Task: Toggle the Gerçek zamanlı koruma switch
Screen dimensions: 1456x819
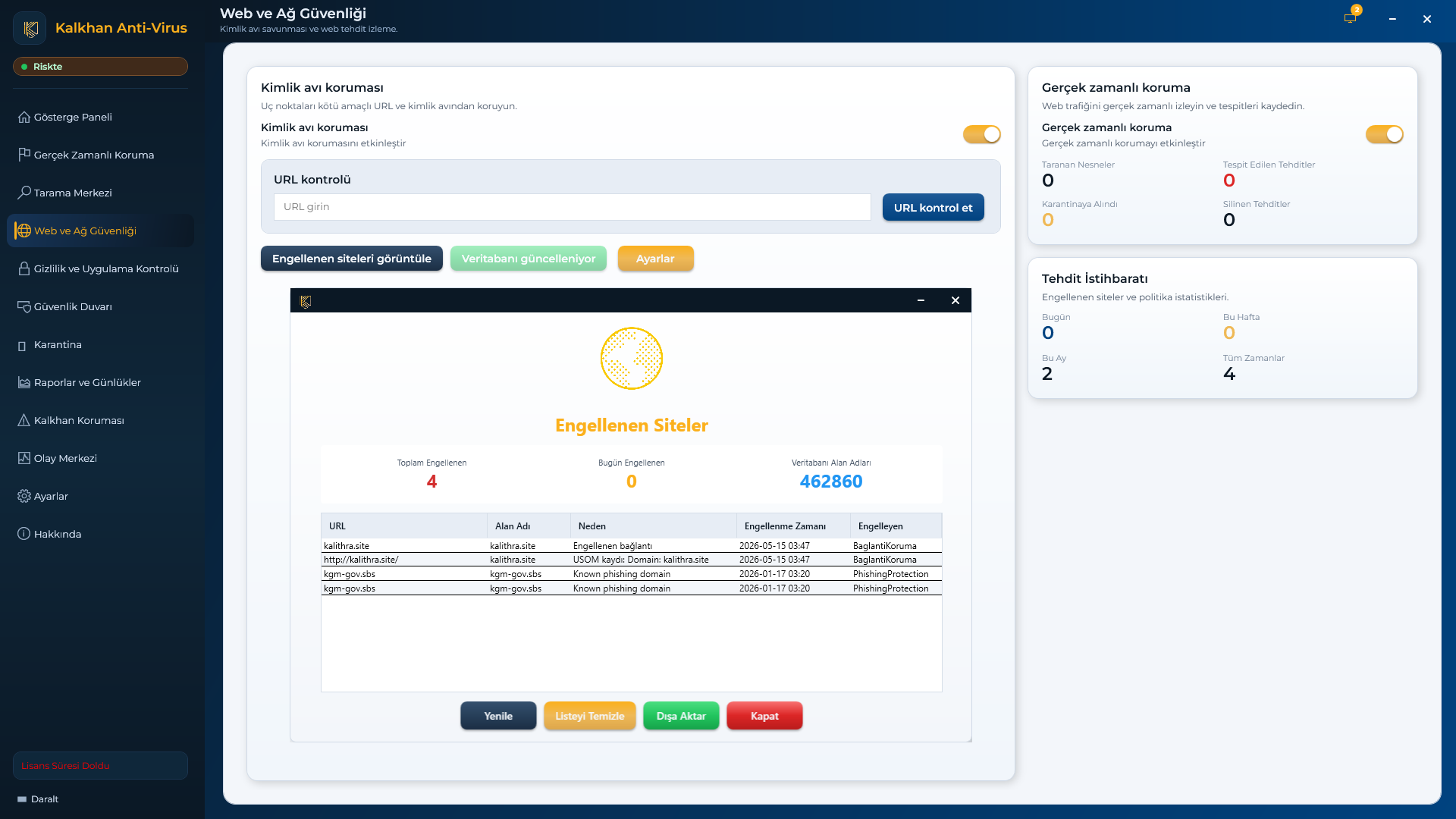Action: 1385,134
